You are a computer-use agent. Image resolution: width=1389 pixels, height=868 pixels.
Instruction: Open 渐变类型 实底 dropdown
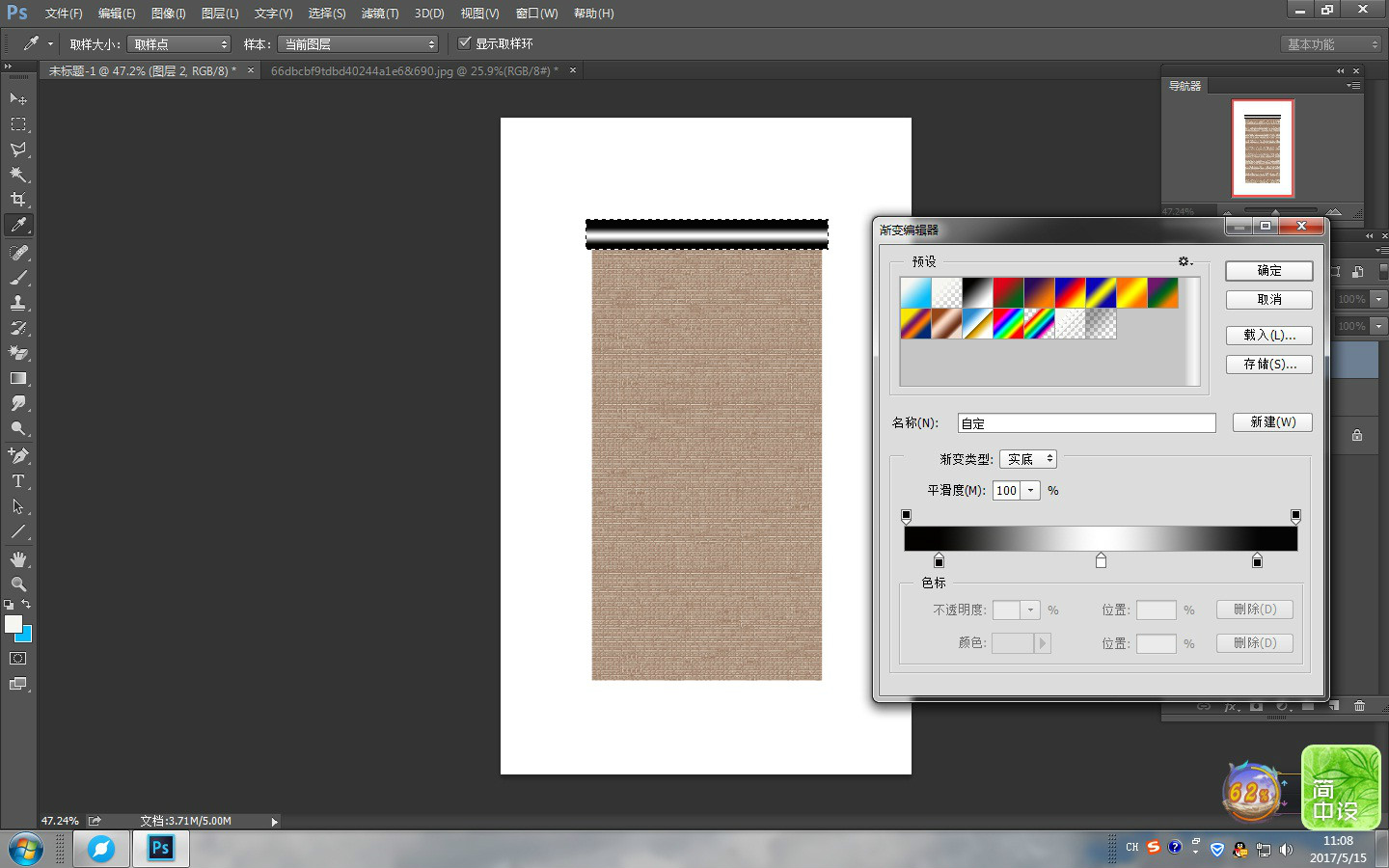1028,459
